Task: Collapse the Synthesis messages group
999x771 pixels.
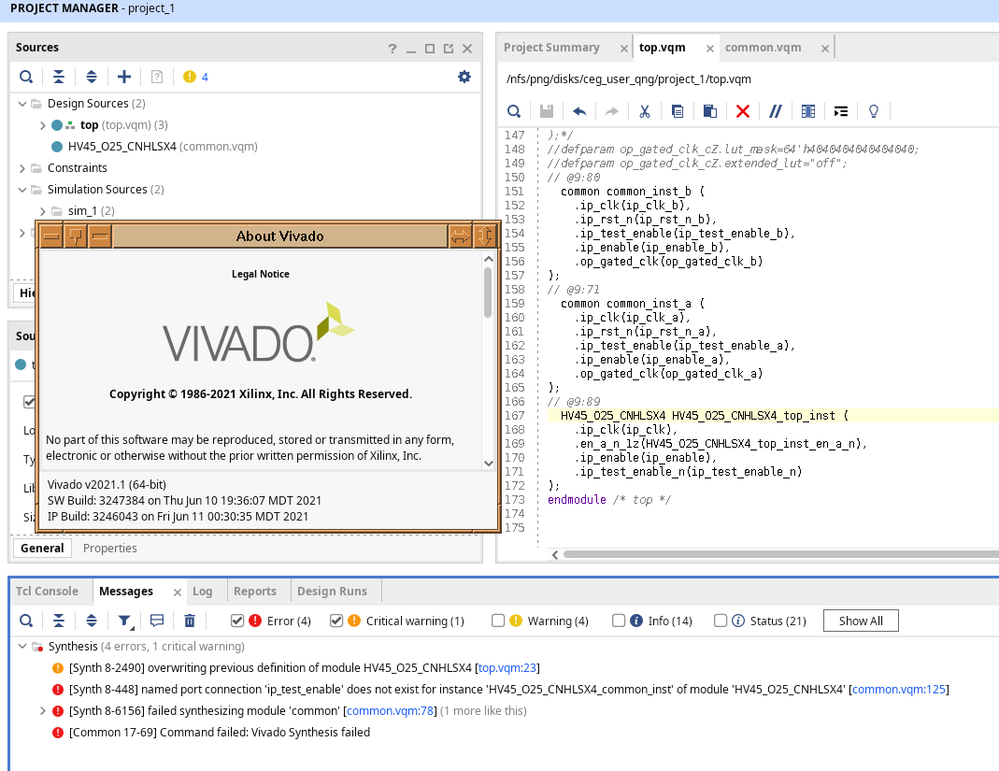Action: click(x=22, y=646)
